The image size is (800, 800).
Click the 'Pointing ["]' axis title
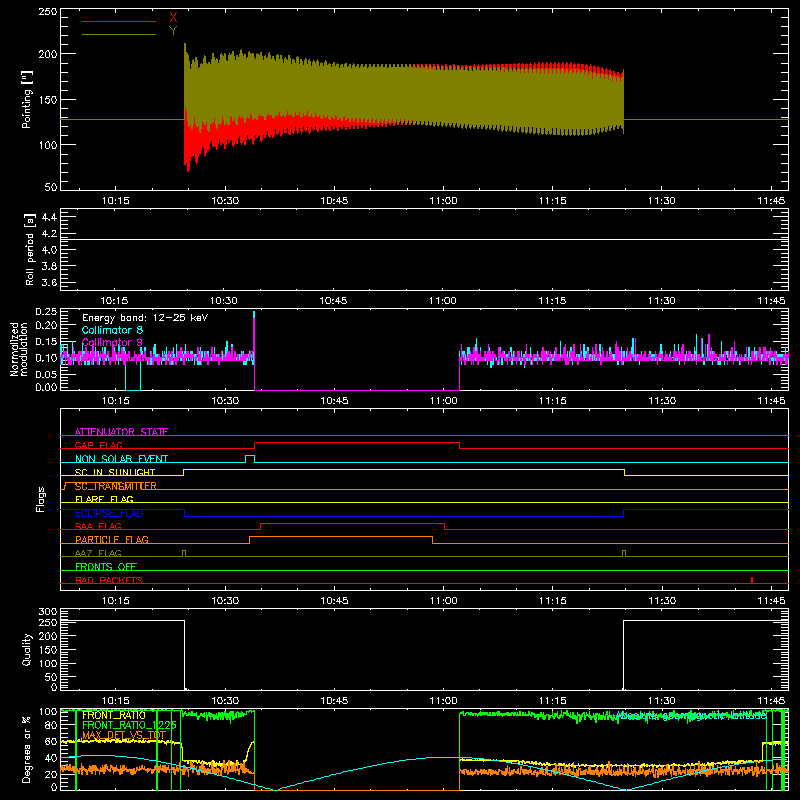27,100
